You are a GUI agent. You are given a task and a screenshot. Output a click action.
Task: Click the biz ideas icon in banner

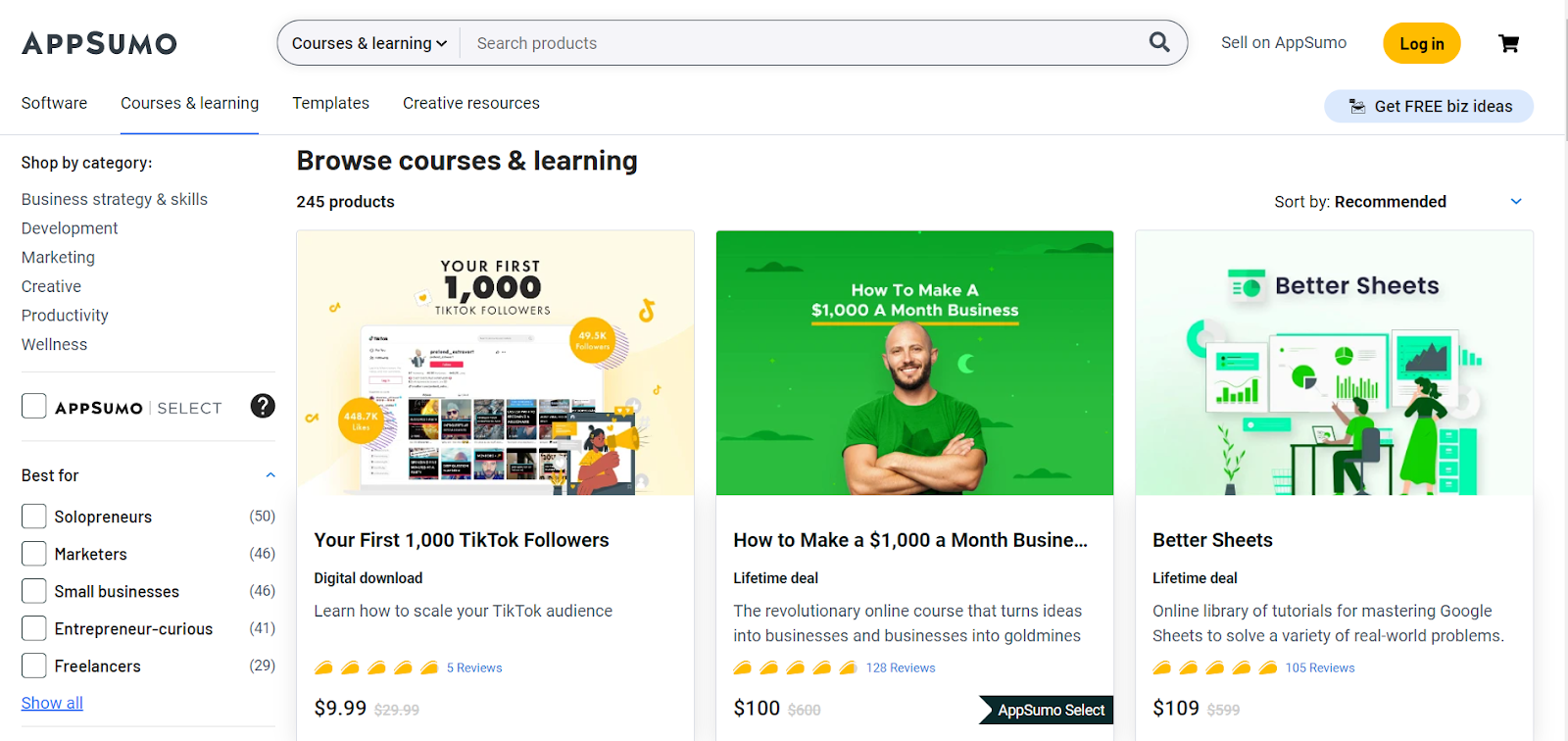click(x=1357, y=106)
